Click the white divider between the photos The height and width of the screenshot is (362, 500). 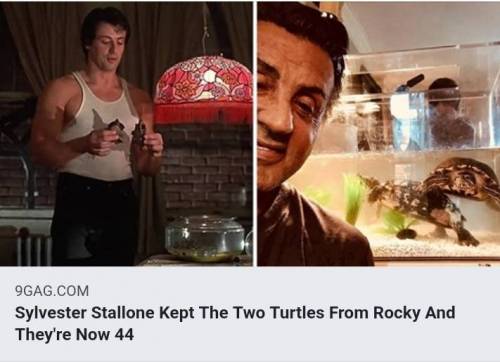click(x=255, y=134)
